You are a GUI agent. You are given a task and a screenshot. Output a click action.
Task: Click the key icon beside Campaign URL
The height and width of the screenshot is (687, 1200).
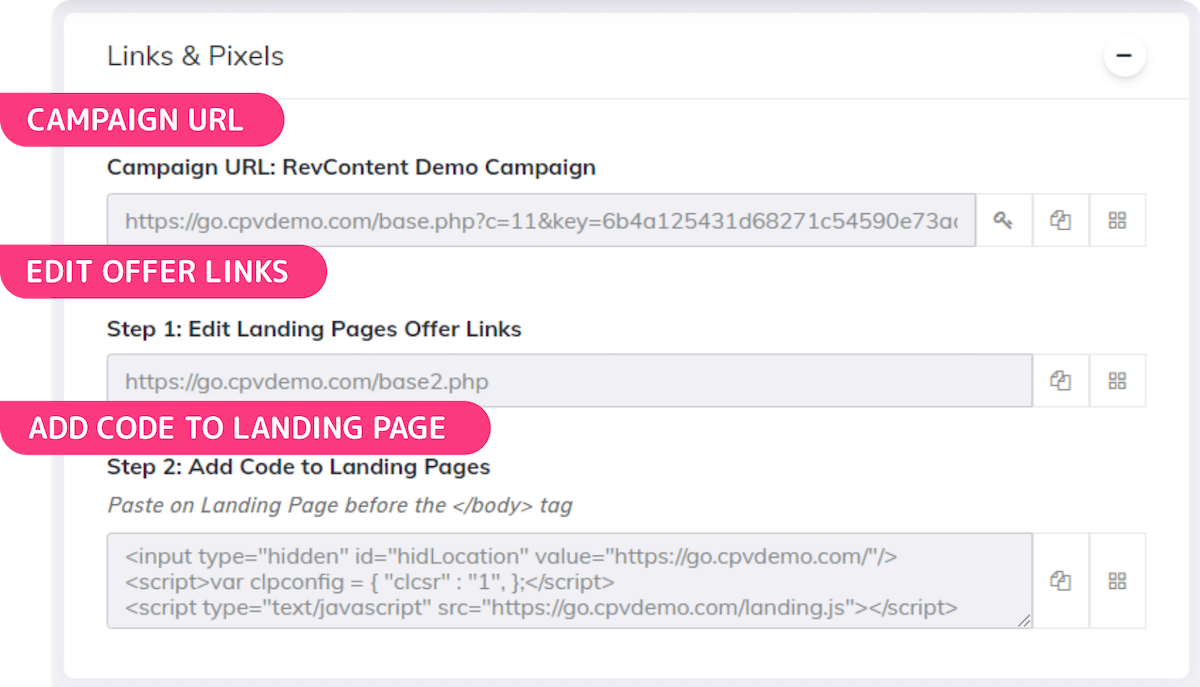click(x=1004, y=220)
